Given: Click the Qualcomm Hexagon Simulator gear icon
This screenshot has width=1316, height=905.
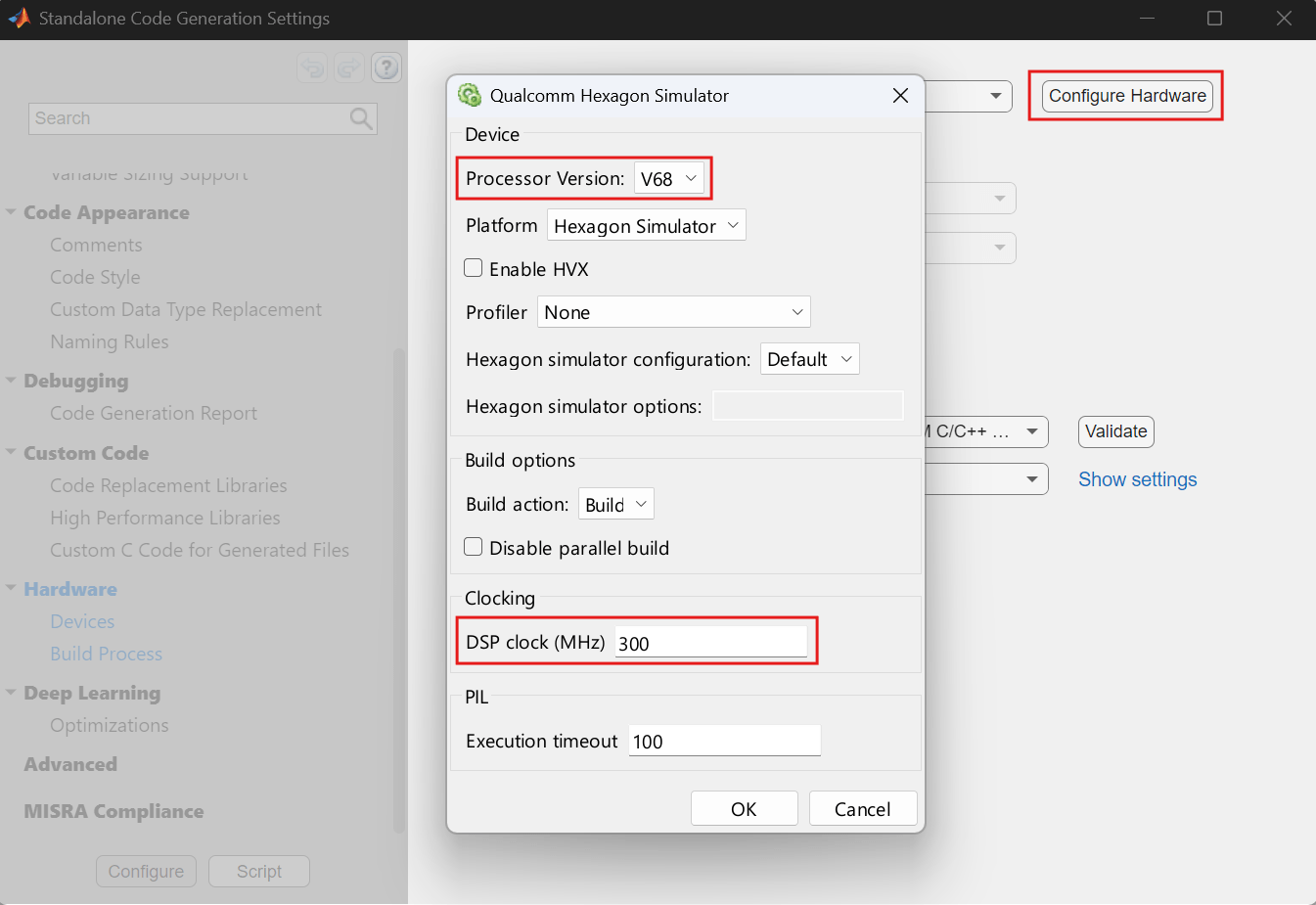Looking at the screenshot, I should (x=470, y=95).
